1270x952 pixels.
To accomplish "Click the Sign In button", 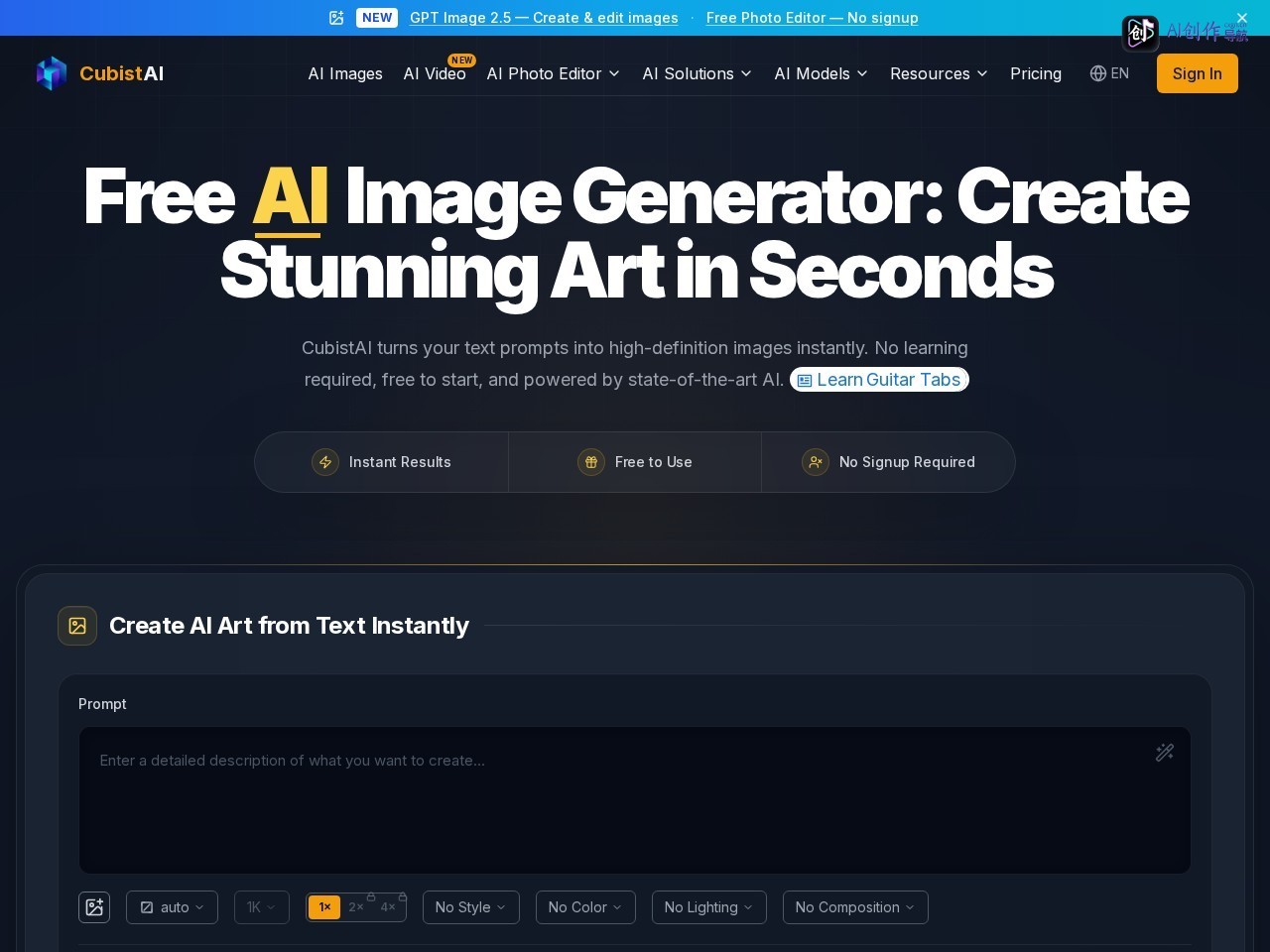I will coord(1198,73).
